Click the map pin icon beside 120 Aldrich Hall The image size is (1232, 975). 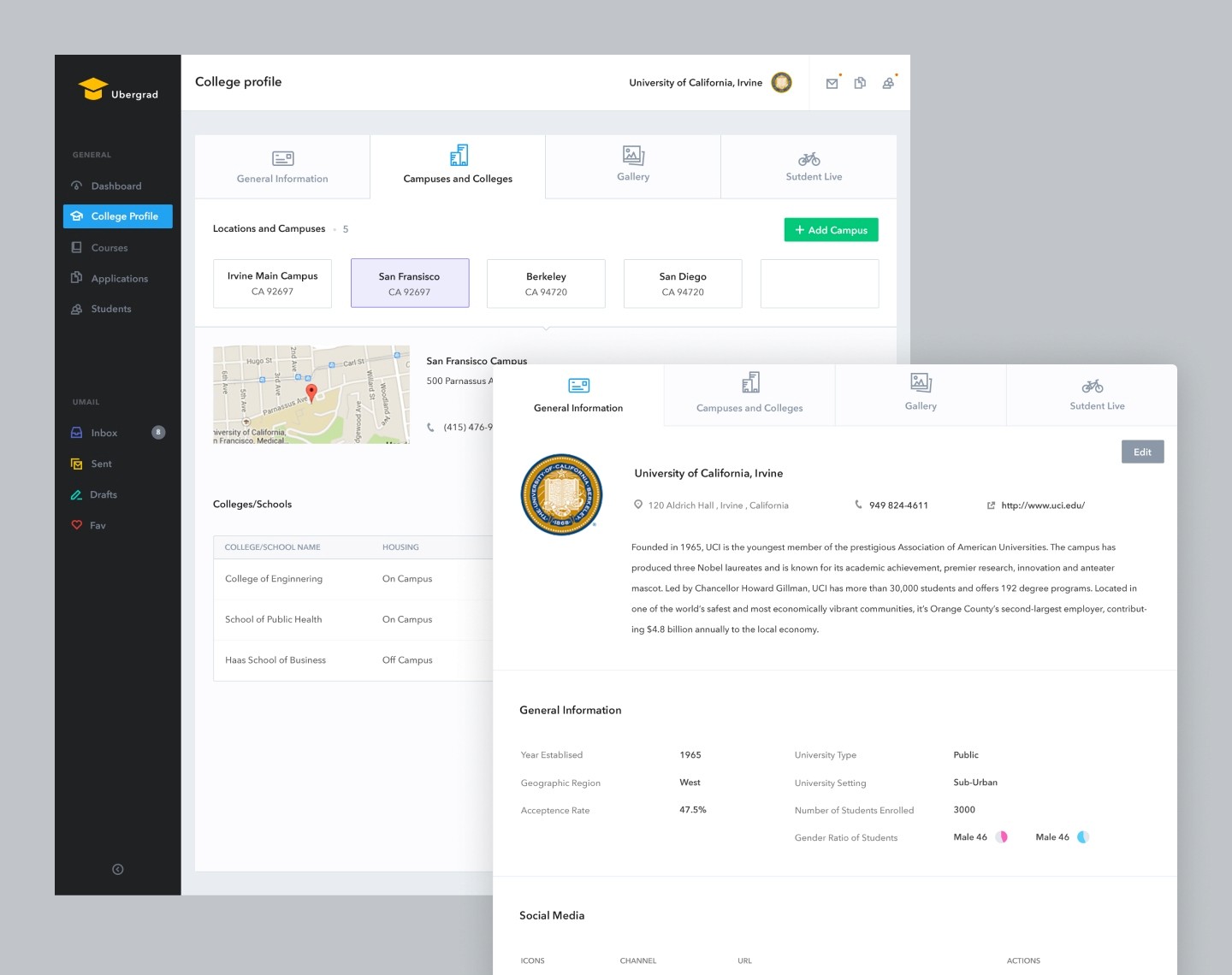pyautogui.click(x=638, y=505)
